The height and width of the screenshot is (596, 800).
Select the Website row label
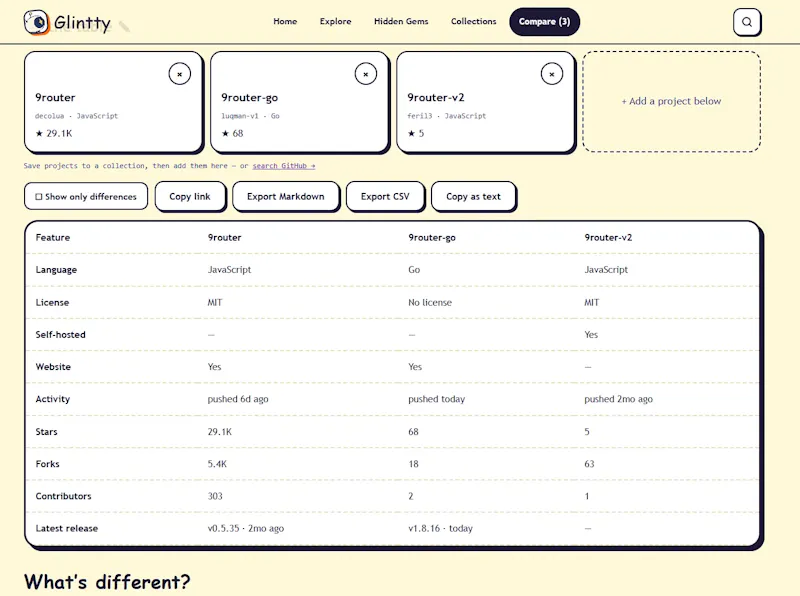(53, 367)
